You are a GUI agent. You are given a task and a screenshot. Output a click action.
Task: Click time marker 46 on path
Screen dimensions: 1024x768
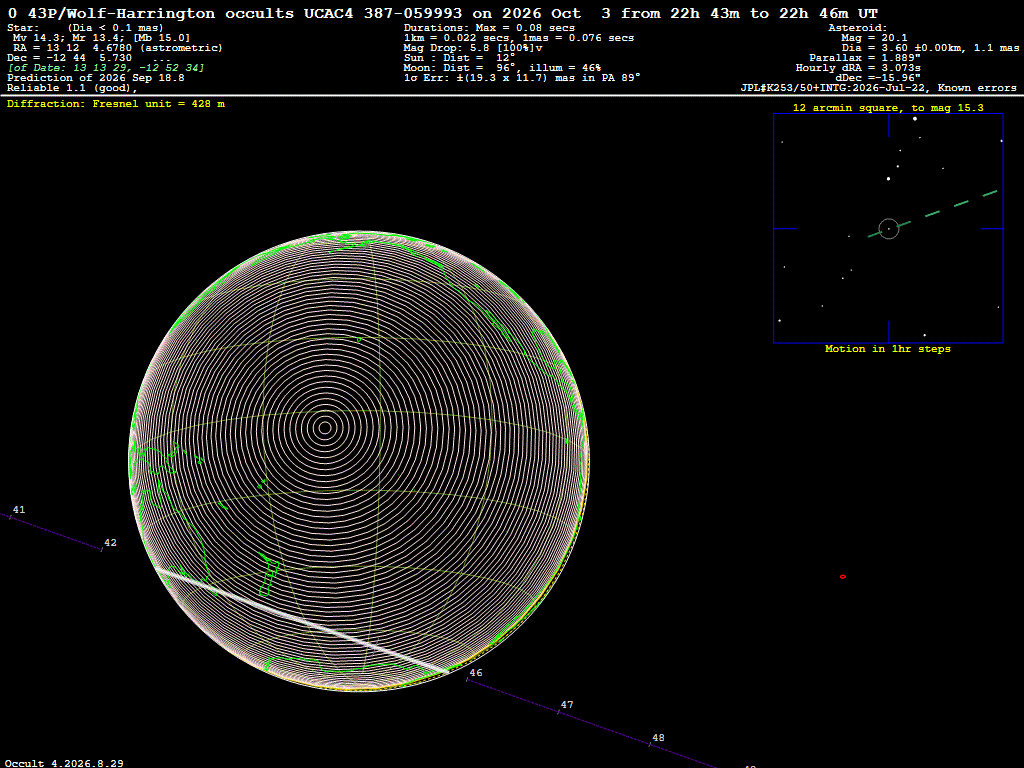(476, 673)
